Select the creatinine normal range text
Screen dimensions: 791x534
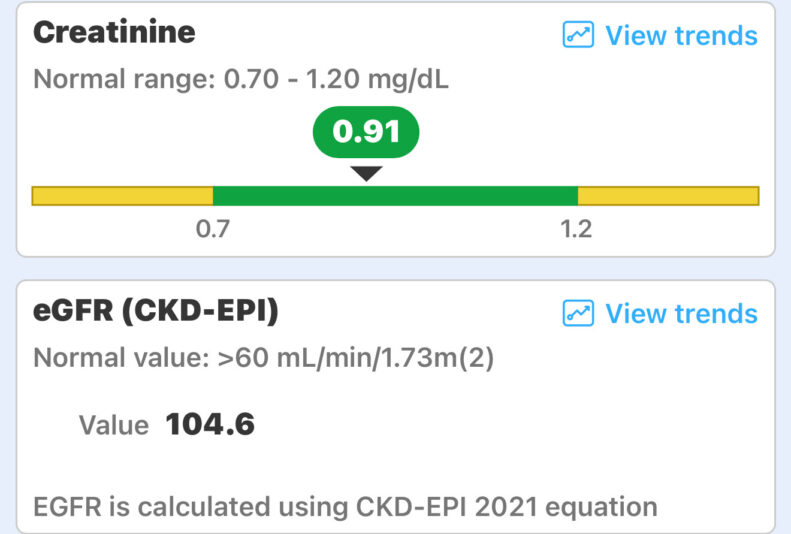(241, 79)
